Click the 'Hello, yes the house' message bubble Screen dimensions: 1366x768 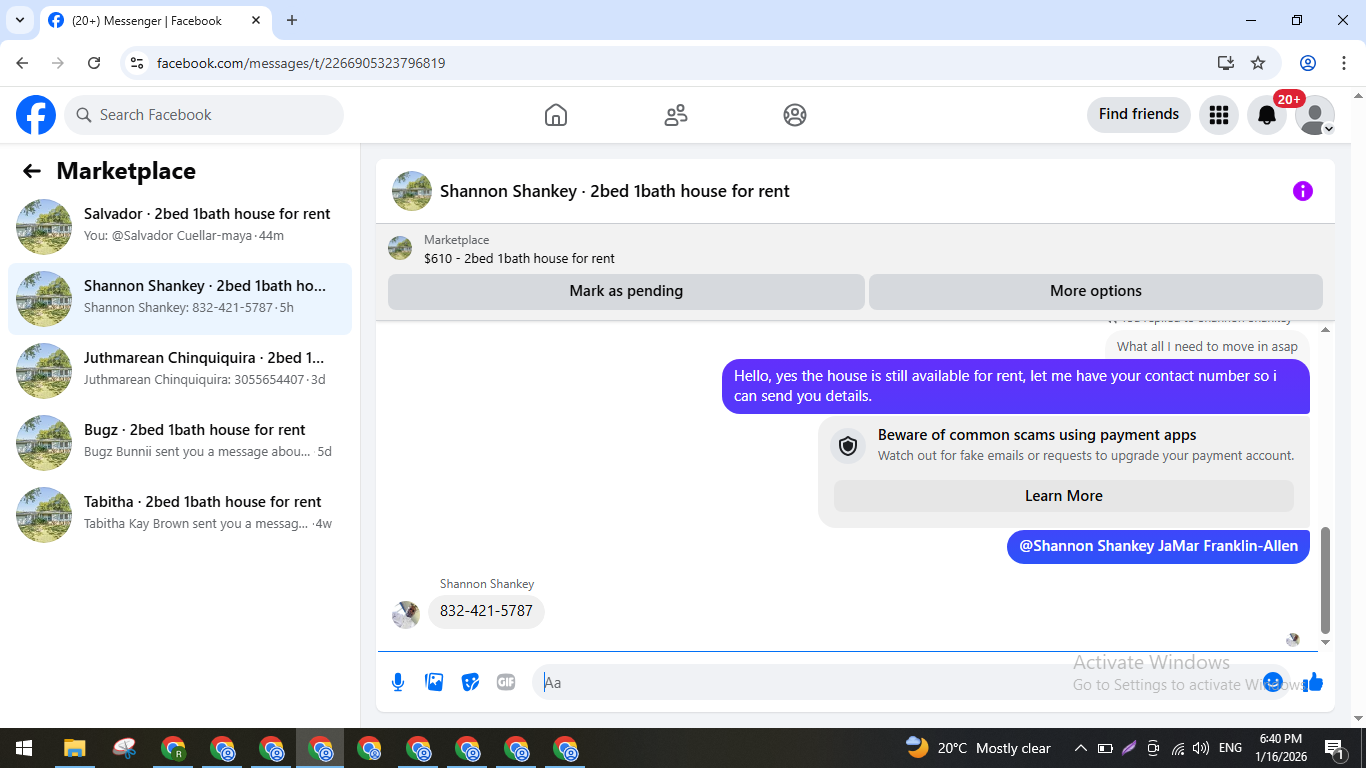(1016, 386)
